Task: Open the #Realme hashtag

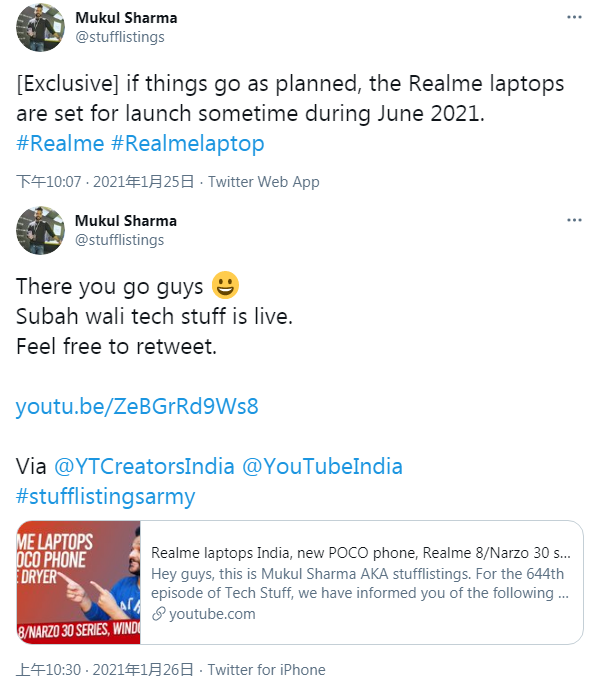Action: pos(60,143)
